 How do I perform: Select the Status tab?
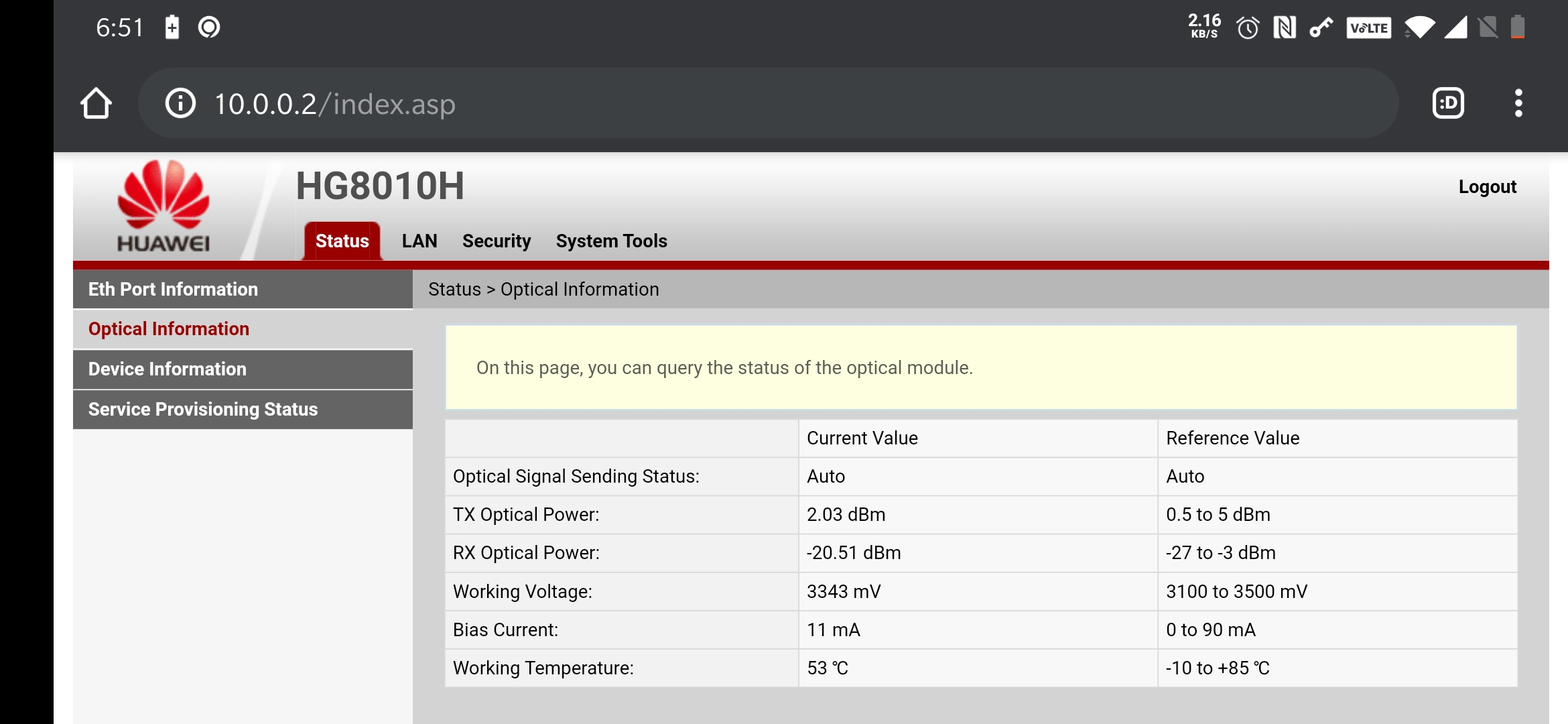coord(342,241)
